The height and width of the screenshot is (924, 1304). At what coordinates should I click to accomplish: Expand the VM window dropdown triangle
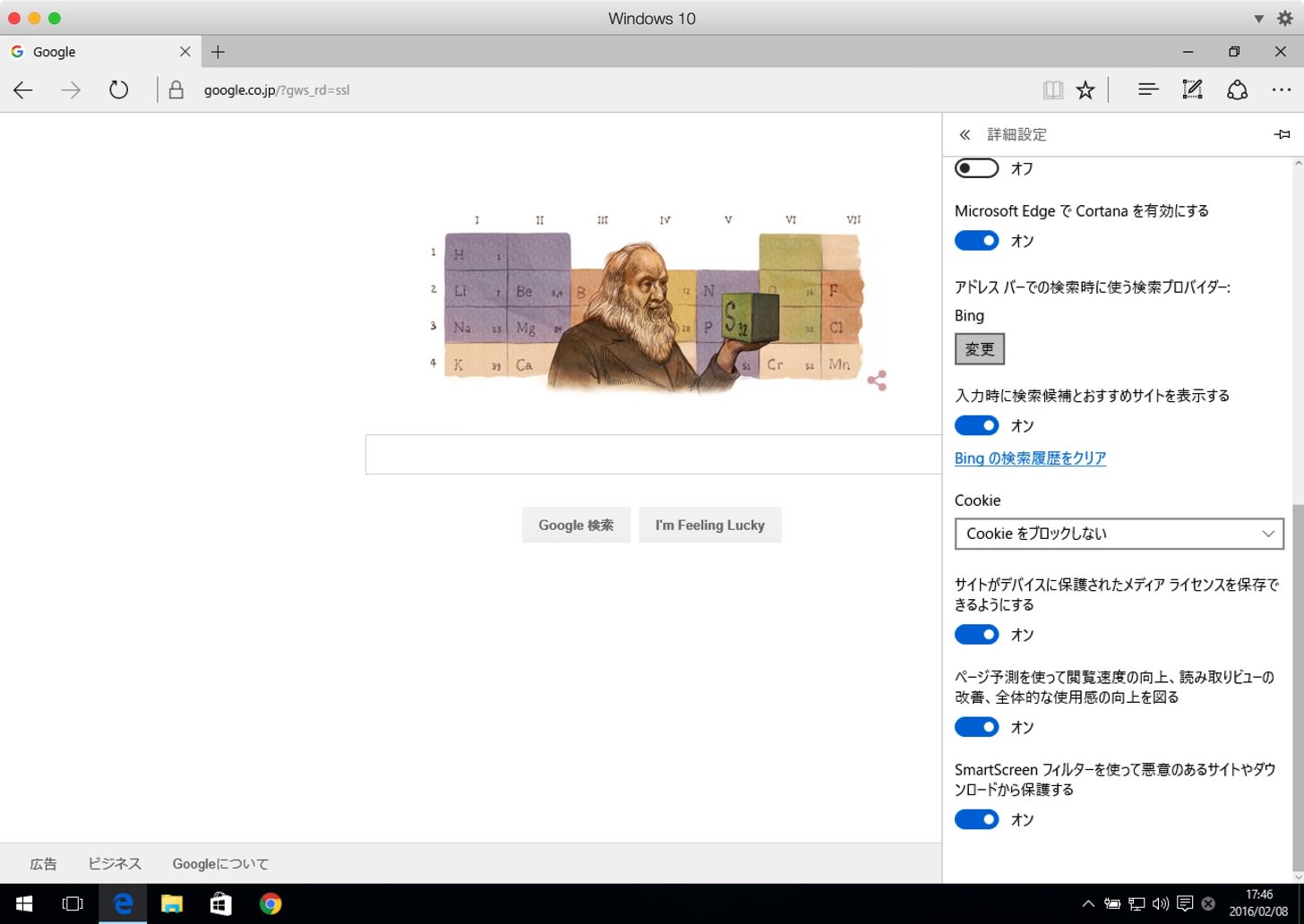click(x=1258, y=19)
